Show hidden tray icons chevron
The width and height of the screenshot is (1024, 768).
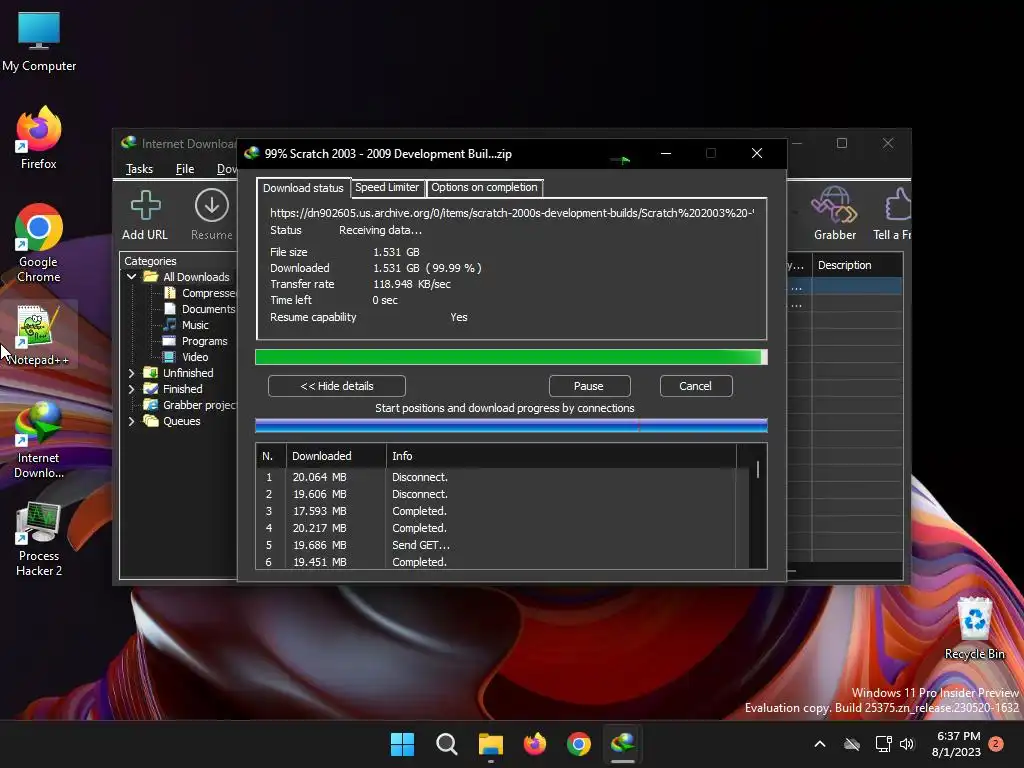pos(820,744)
